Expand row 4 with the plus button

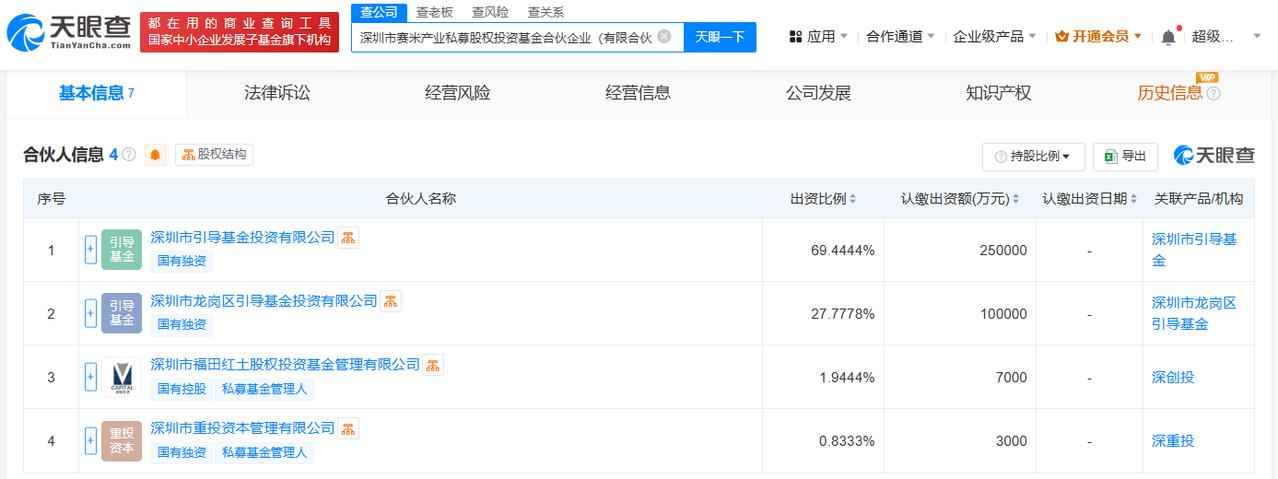(90, 441)
